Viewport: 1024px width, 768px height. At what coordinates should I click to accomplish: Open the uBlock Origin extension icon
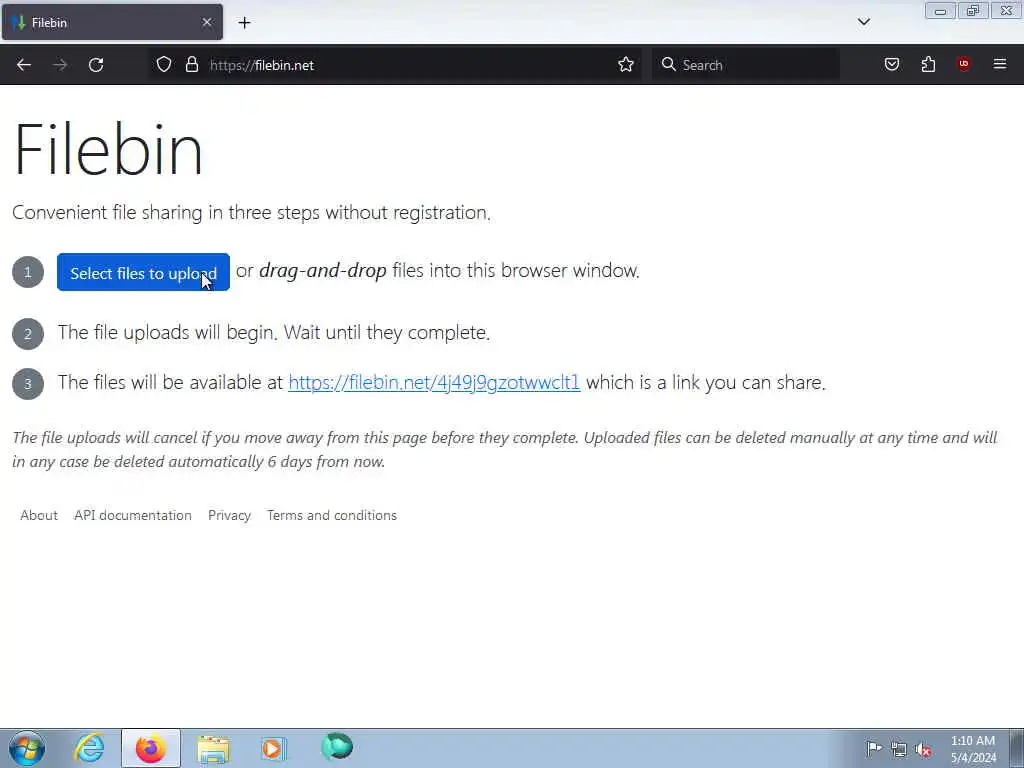(x=963, y=64)
